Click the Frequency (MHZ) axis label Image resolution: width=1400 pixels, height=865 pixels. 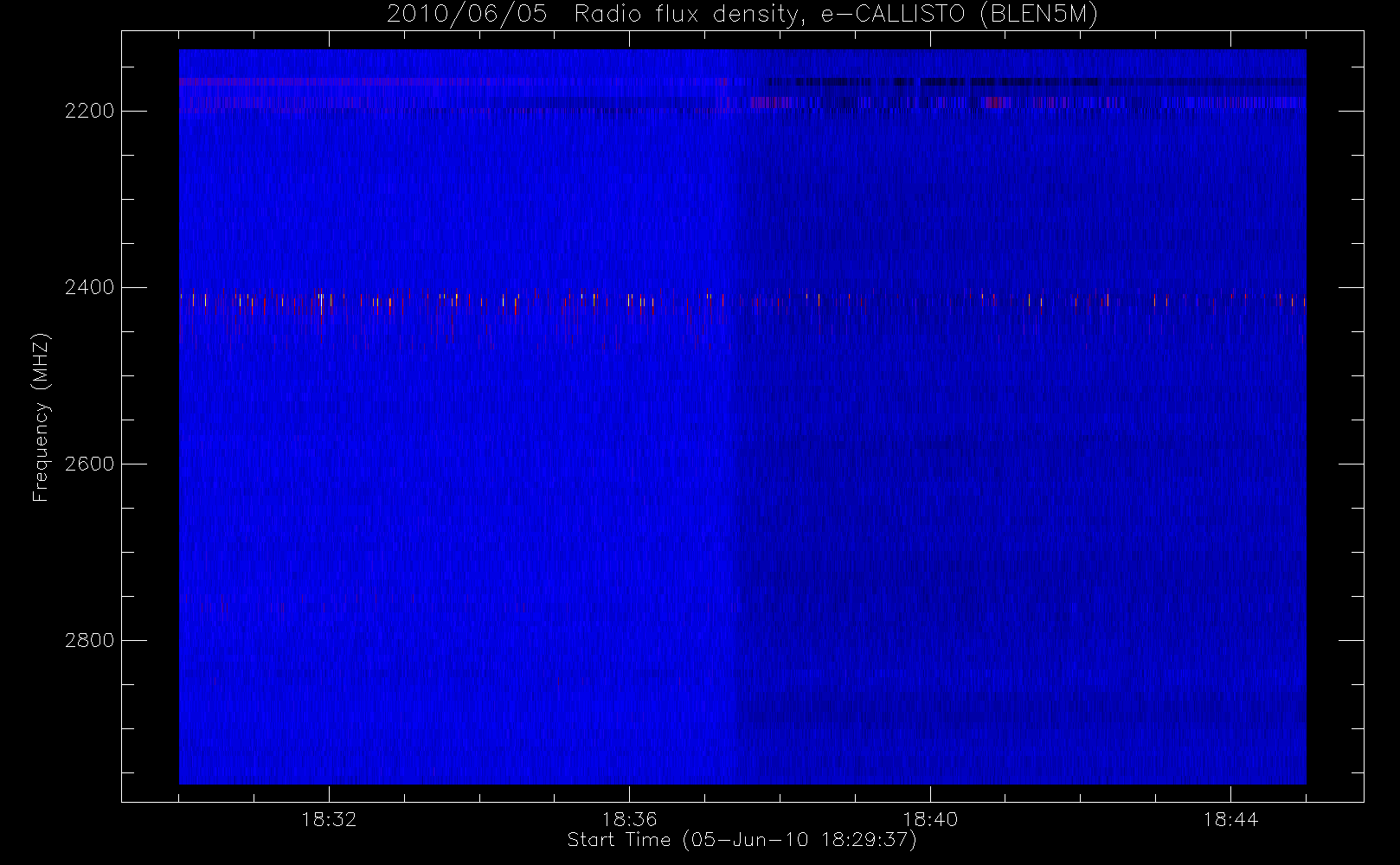[x=41, y=418]
